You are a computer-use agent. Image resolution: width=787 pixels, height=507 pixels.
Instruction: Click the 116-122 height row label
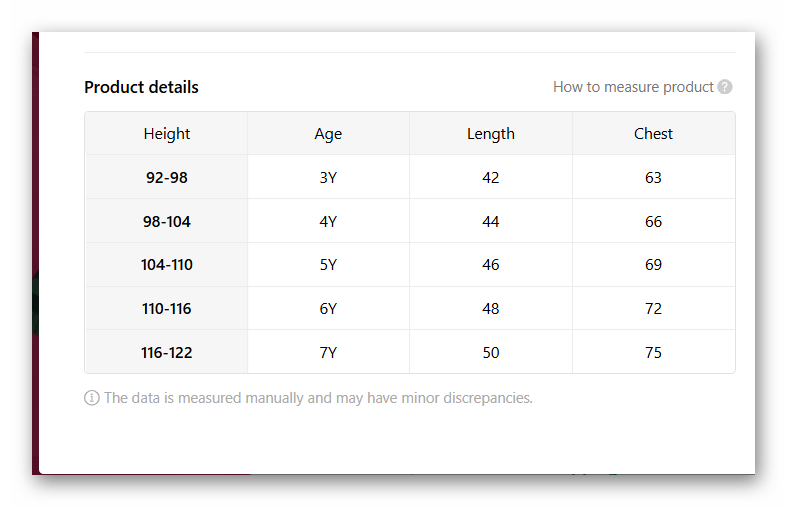click(x=167, y=353)
